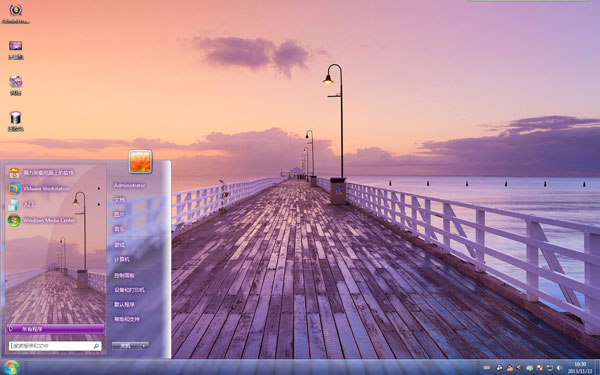Image resolution: width=600 pixels, height=375 pixels.
Task: Click the white volume speaker tray icon
Action: (x=559, y=368)
